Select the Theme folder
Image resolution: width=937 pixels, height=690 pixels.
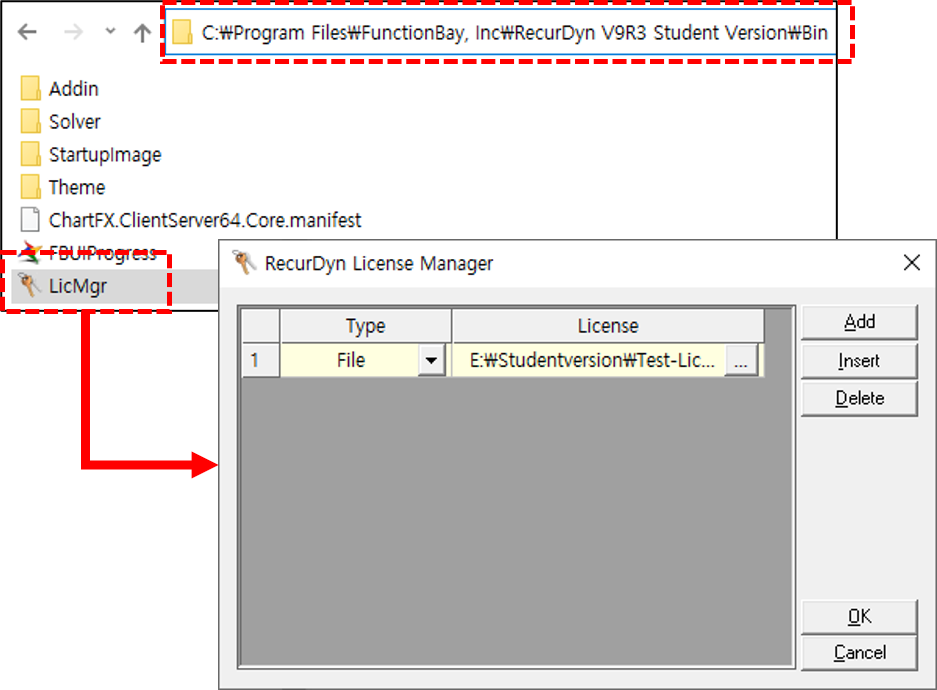pyautogui.click(x=76, y=188)
